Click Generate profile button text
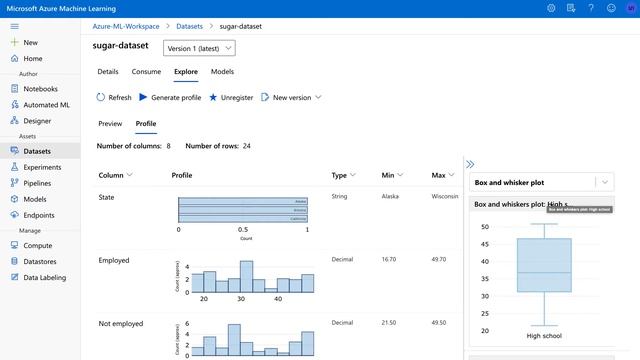 (x=176, y=98)
